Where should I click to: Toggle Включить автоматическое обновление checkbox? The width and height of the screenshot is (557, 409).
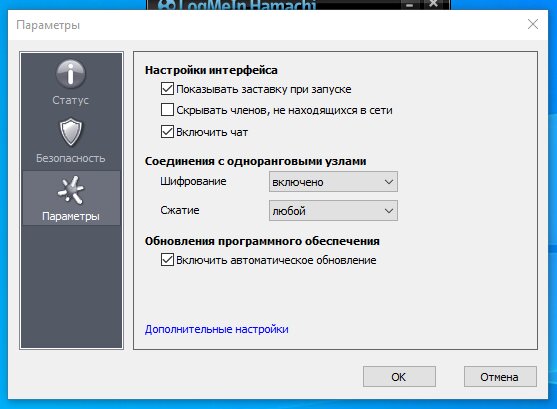pyautogui.click(x=167, y=259)
